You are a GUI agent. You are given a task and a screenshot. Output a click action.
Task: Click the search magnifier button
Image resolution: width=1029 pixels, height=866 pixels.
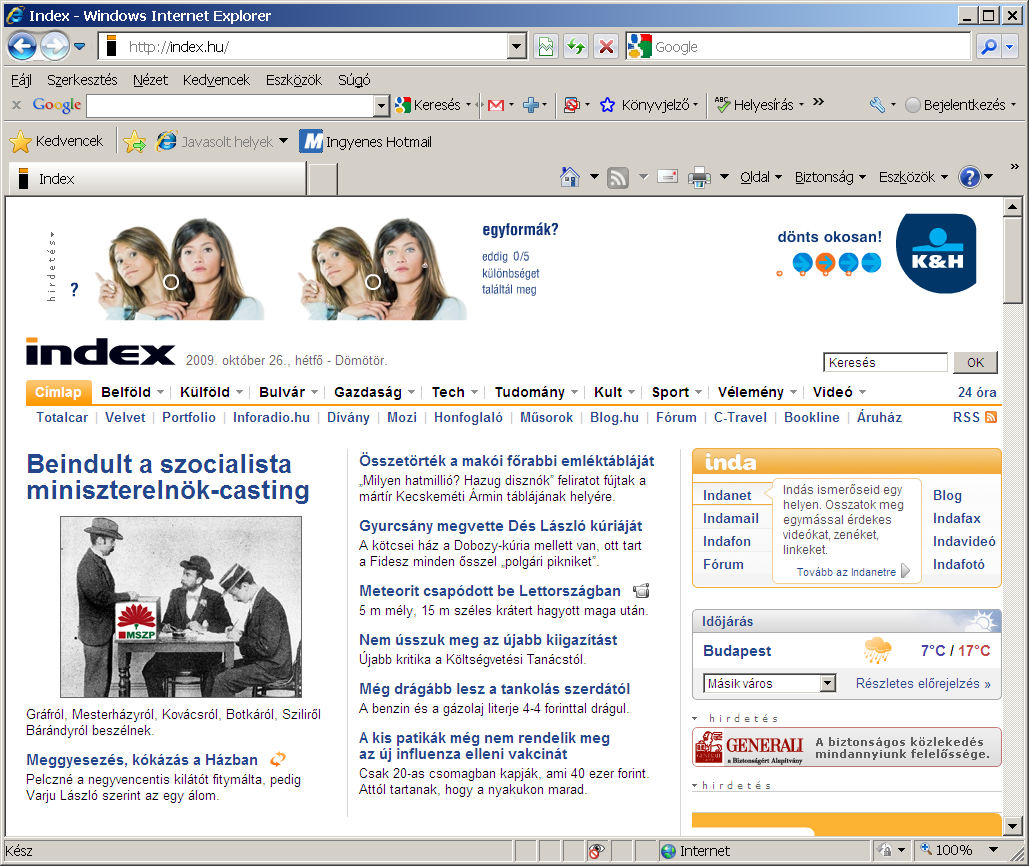point(988,47)
